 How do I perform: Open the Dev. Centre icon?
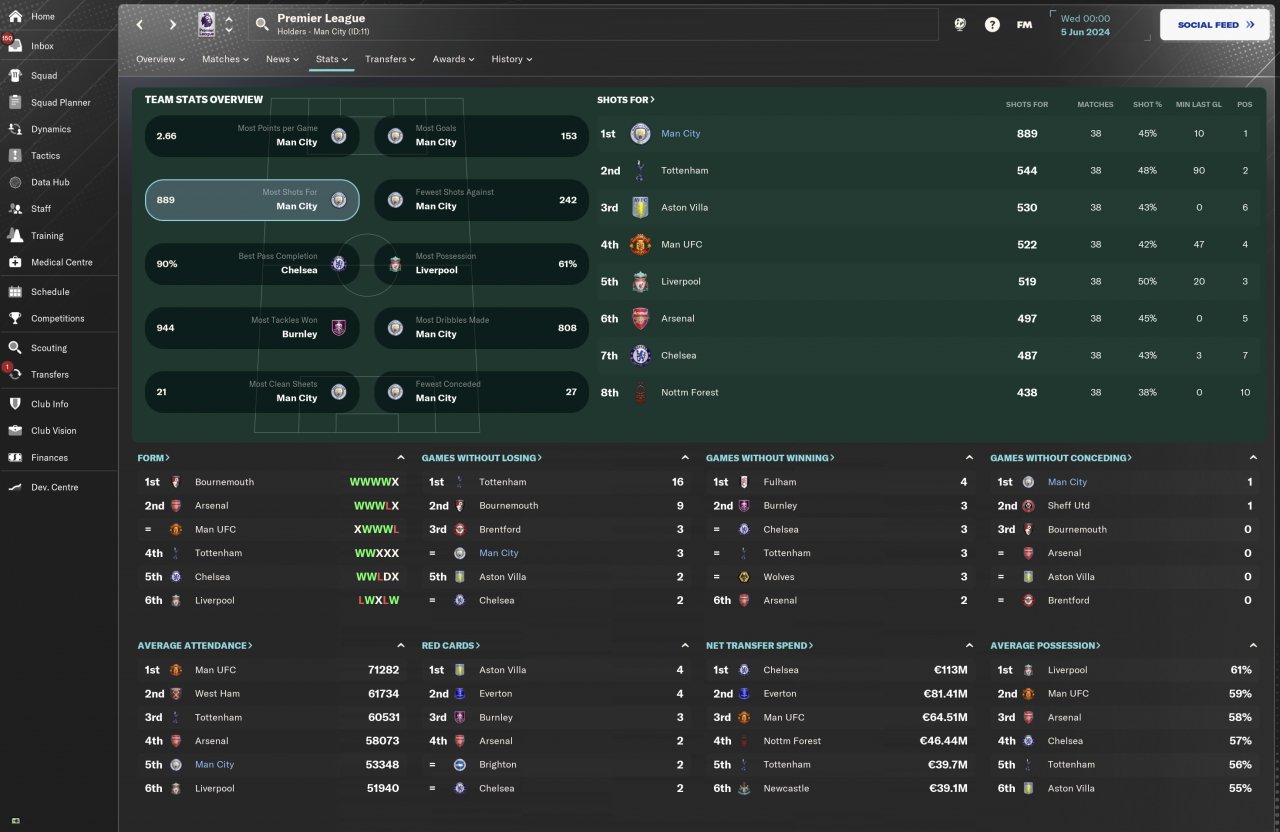(15, 487)
